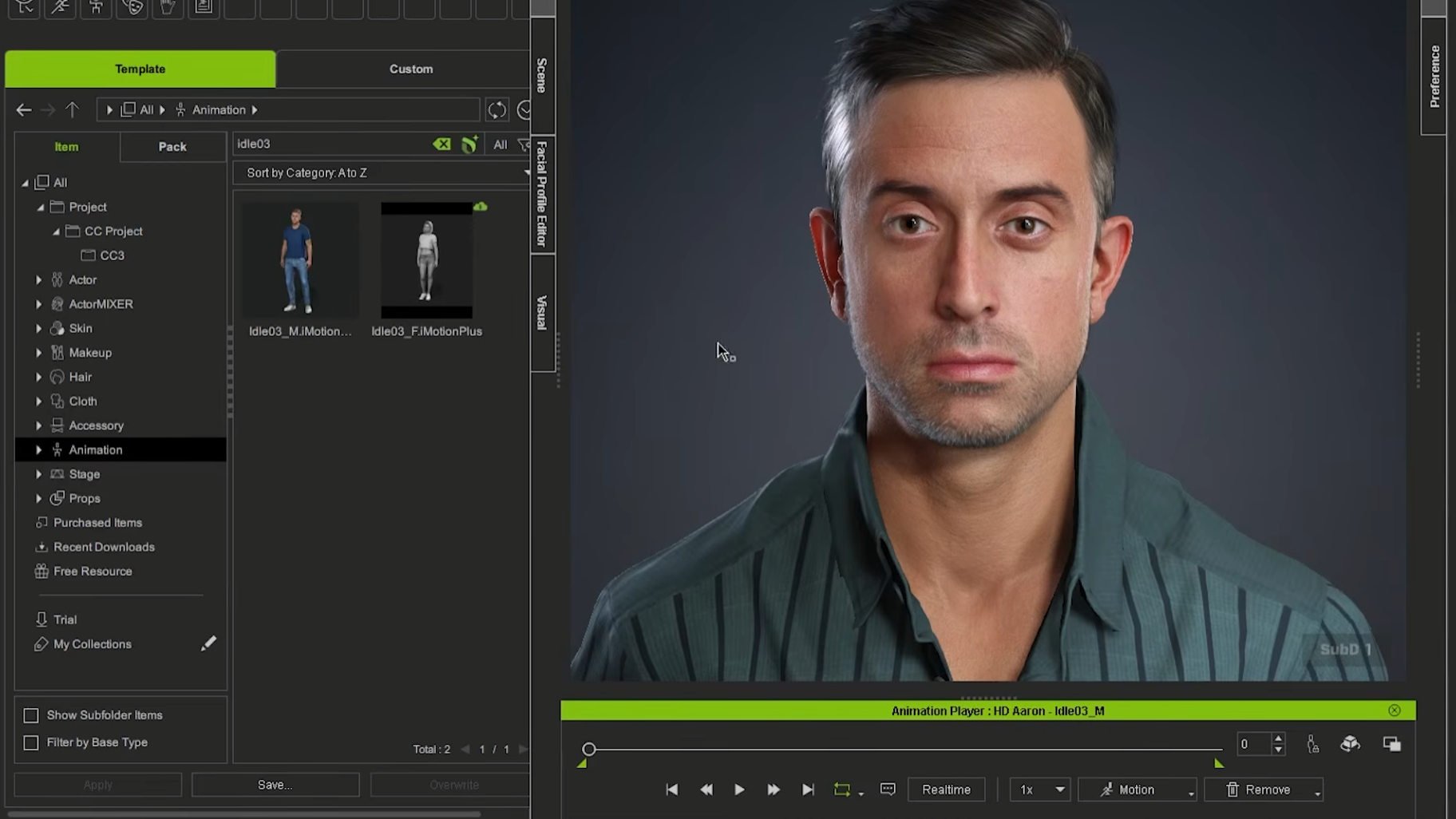Enable Filter by Base Type checkbox

click(x=31, y=742)
